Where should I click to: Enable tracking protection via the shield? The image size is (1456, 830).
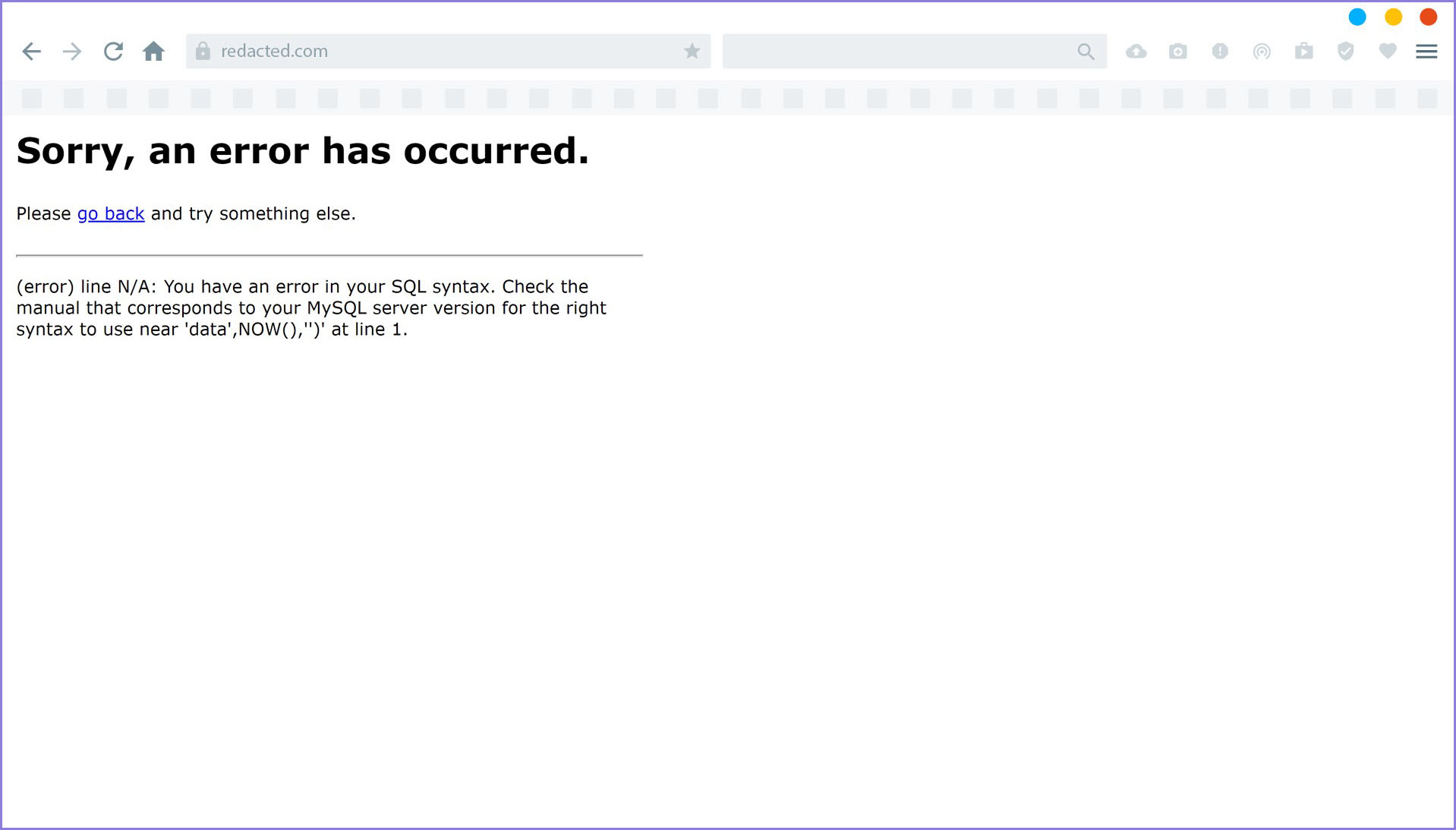[x=1345, y=51]
